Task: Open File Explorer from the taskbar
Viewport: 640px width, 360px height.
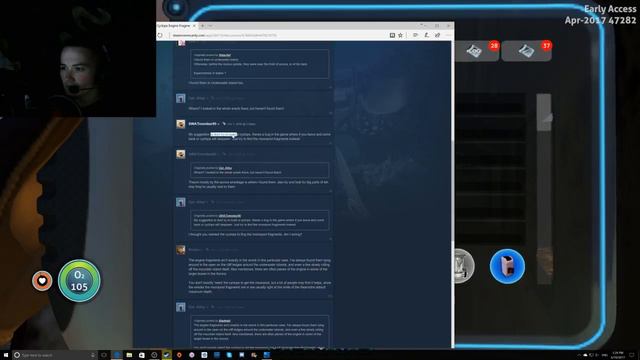Action: (129, 355)
